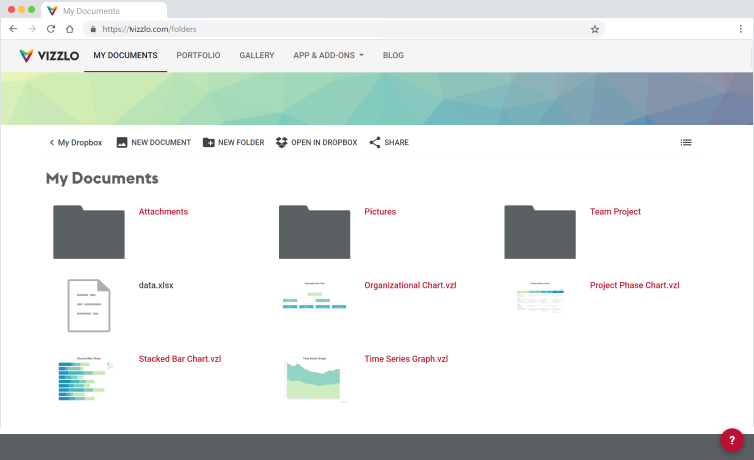Go back with browser back arrow

[13, 29]
